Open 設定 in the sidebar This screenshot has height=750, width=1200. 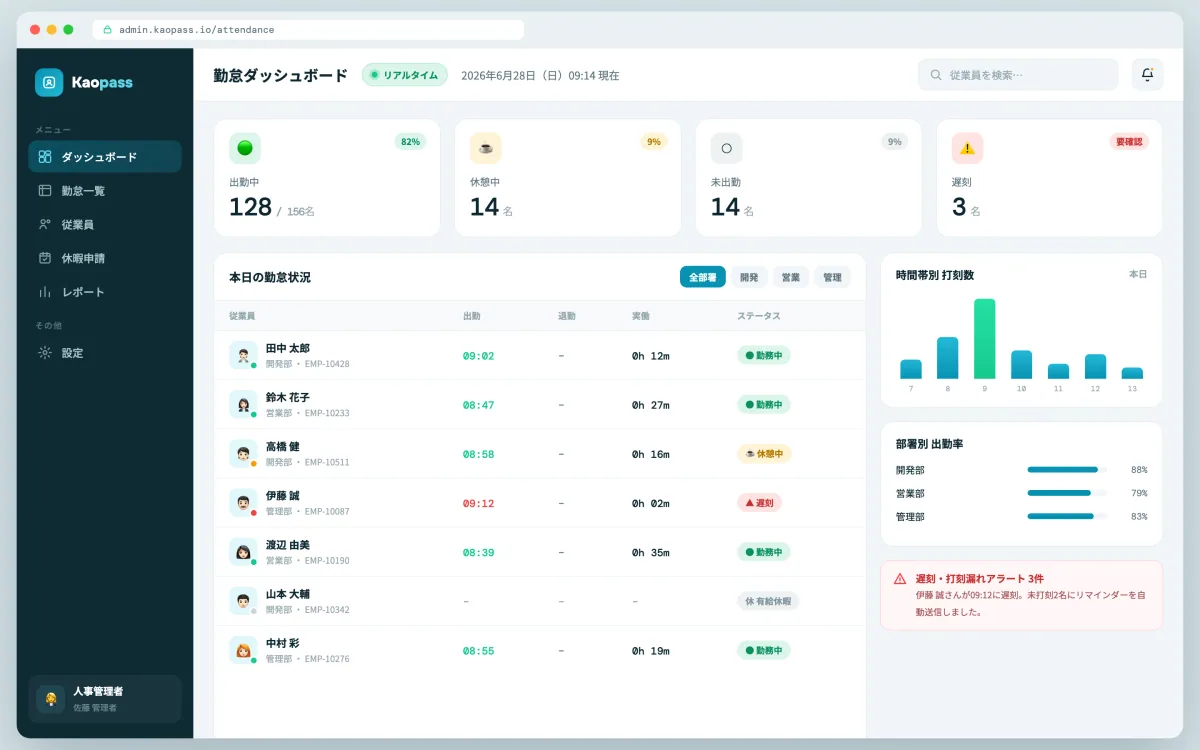click(x=105, y=353)
